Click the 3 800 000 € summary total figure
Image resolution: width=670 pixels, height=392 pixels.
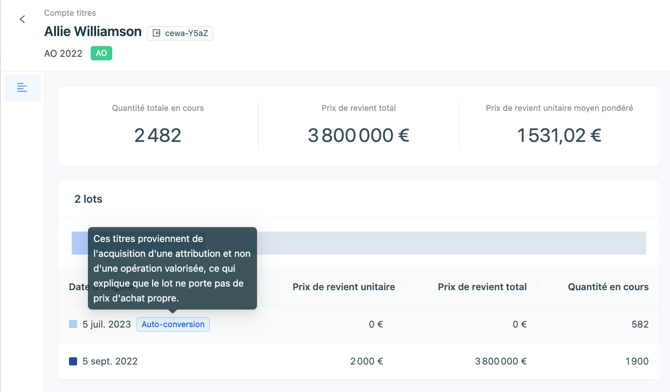pos(359,136)
